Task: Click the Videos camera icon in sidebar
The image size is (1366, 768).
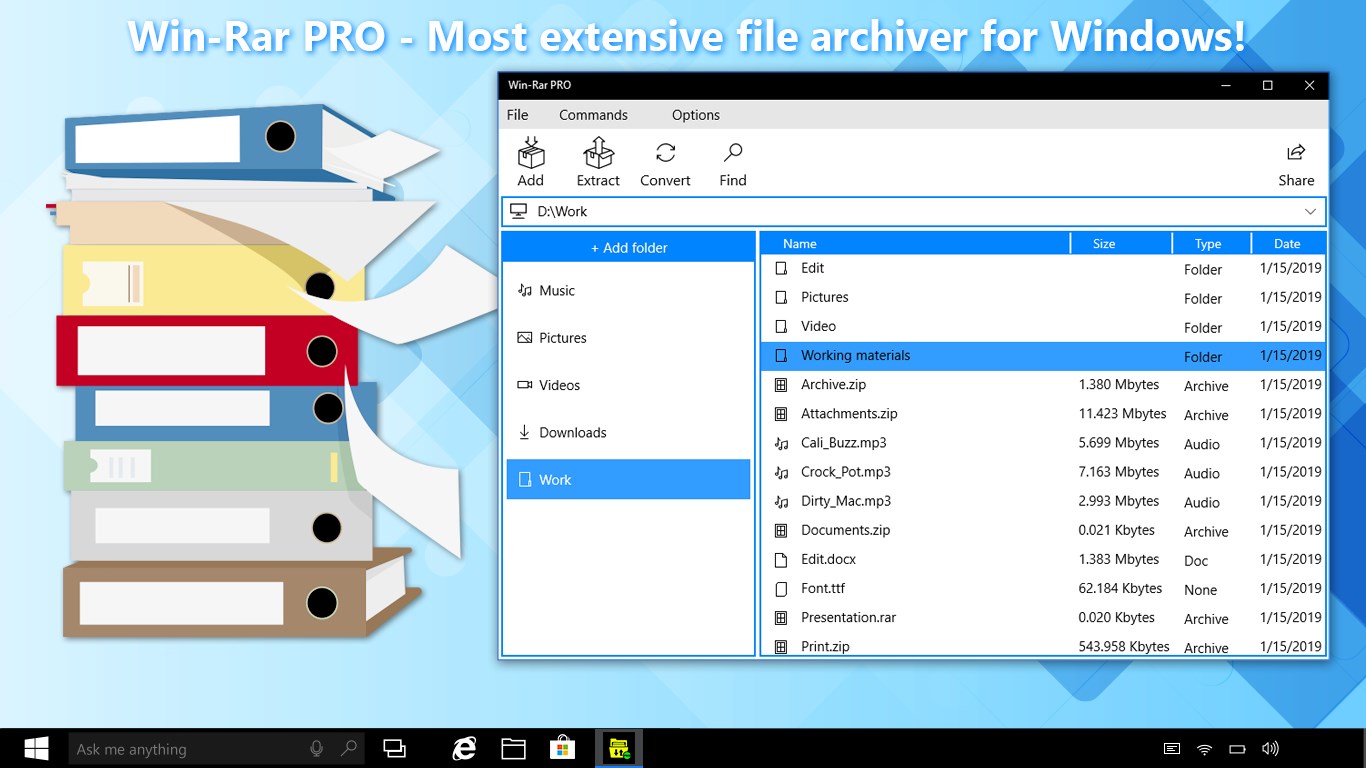Action: 525,385
